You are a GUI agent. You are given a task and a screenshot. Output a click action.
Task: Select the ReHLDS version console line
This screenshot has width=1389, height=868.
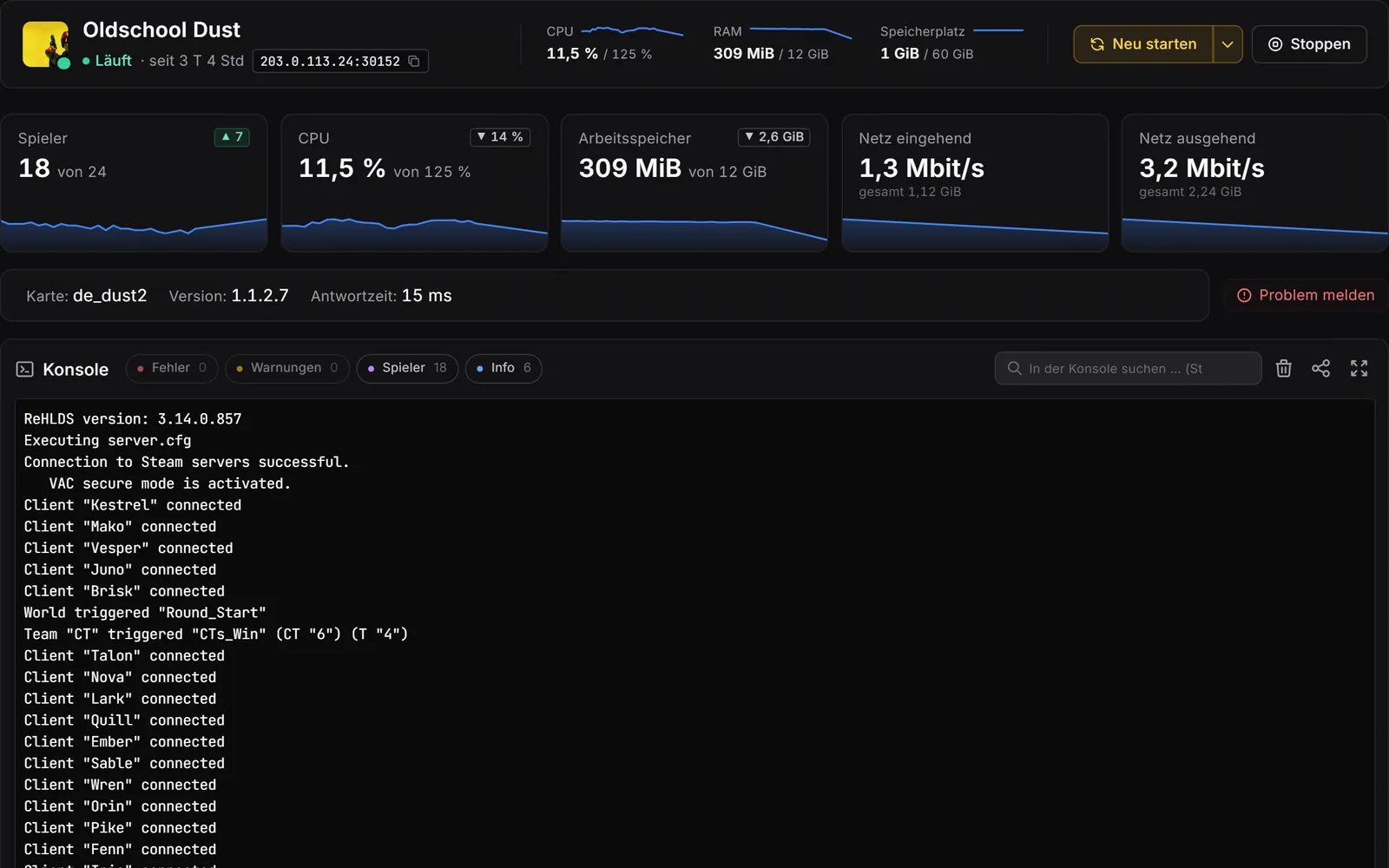coord(133,419)
